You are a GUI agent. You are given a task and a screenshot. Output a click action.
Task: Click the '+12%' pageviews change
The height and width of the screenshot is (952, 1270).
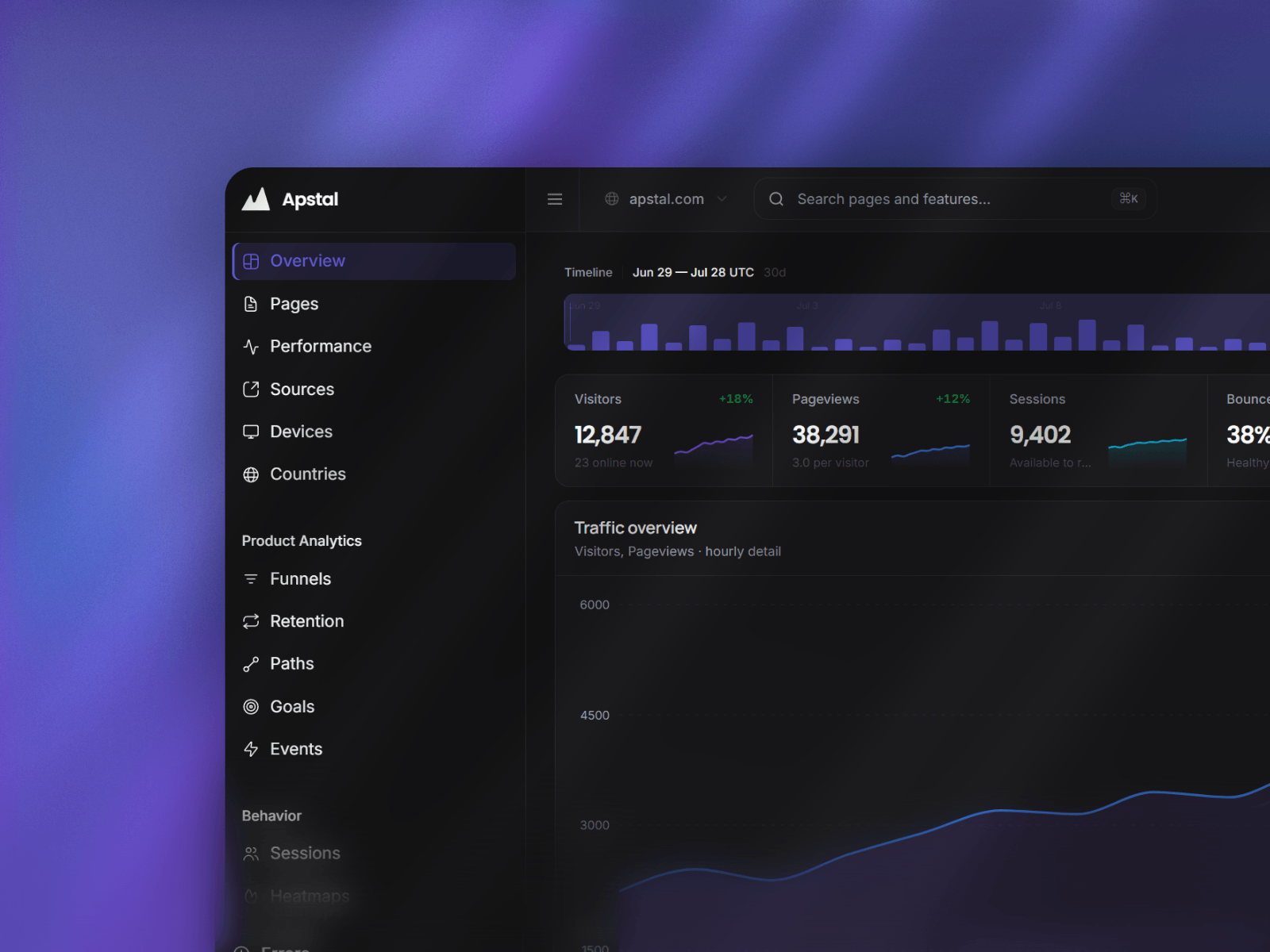pyautogui.click(x=952, y=399)
